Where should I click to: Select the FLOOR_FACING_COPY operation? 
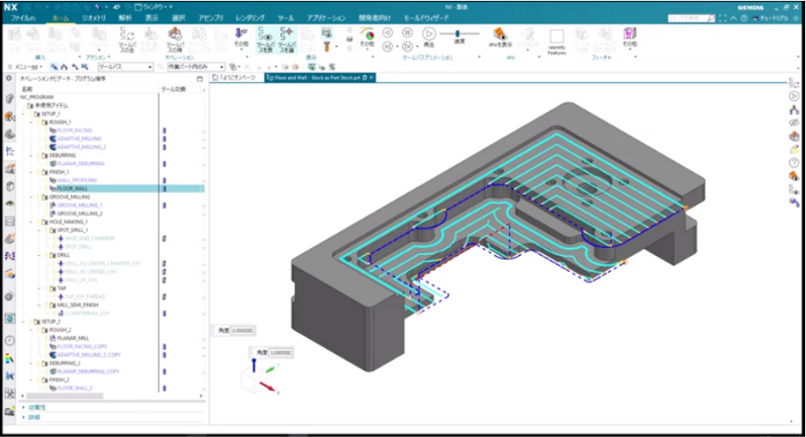point(82,347)
